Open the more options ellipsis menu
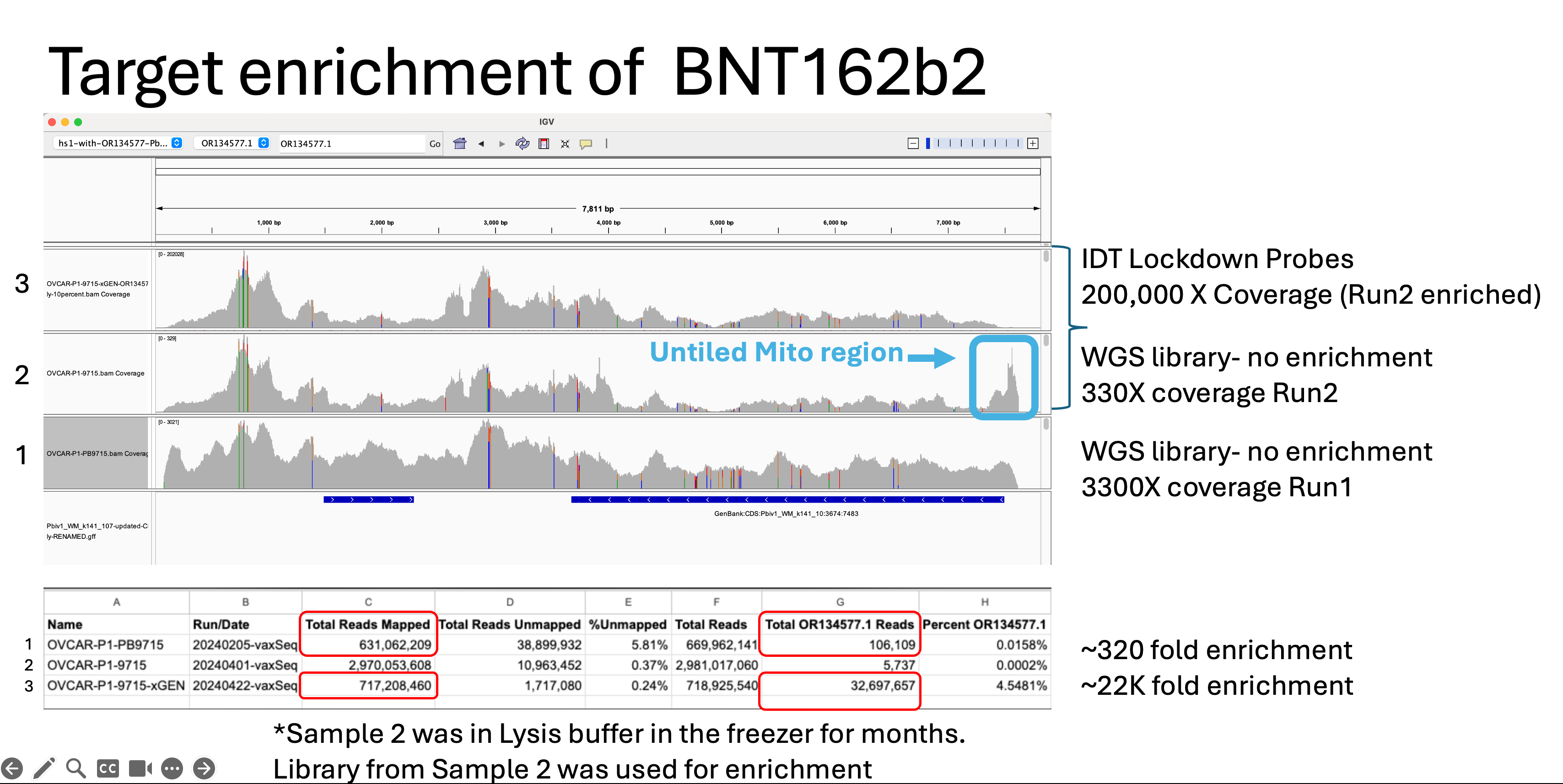Image resolution: width=1563 pixels, height=784 pixels. pyautogui.click(x=172, y=768)
